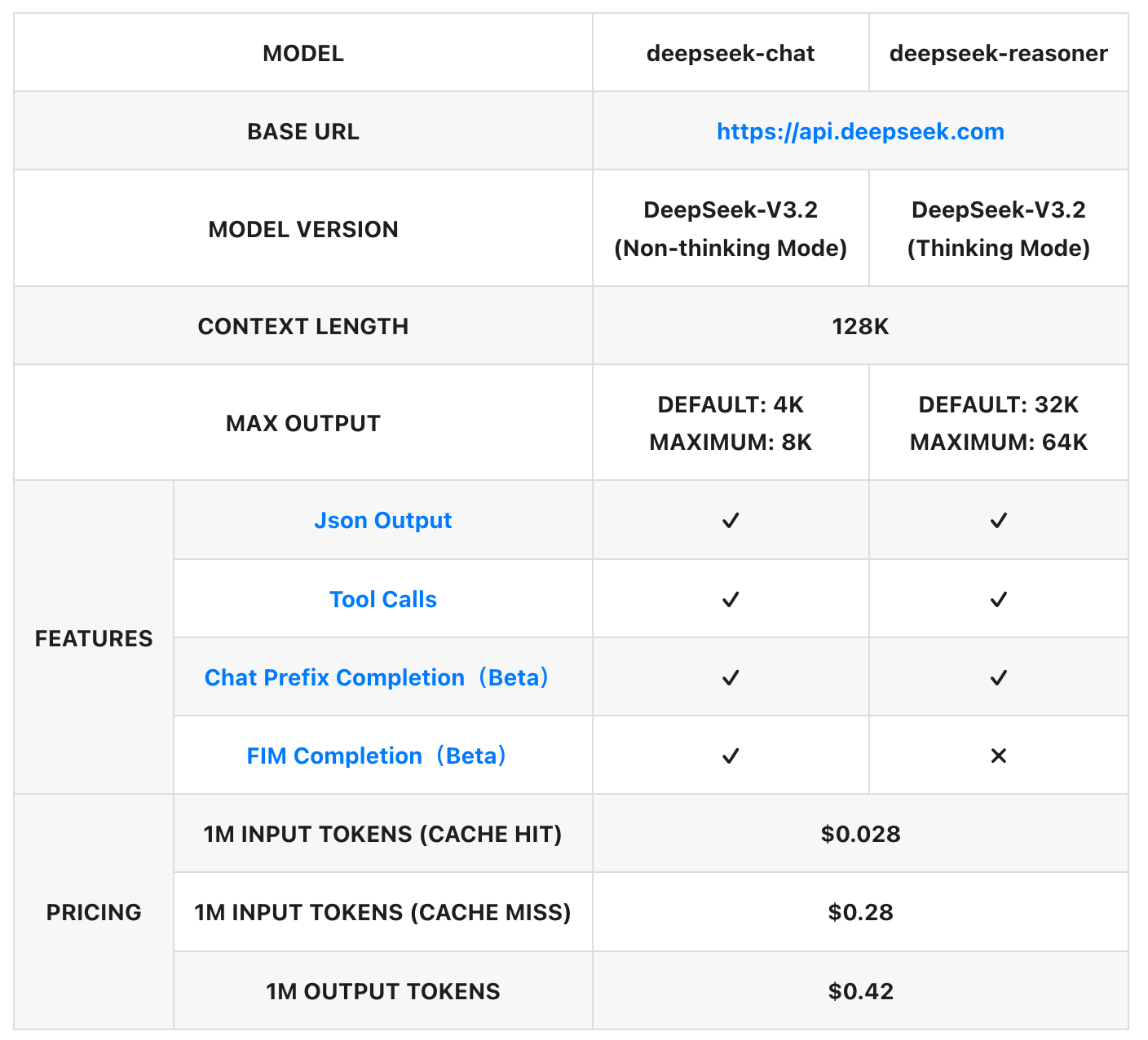Click the Tool Calls checkmark under deepseek-chat

[x=731, y=599]
